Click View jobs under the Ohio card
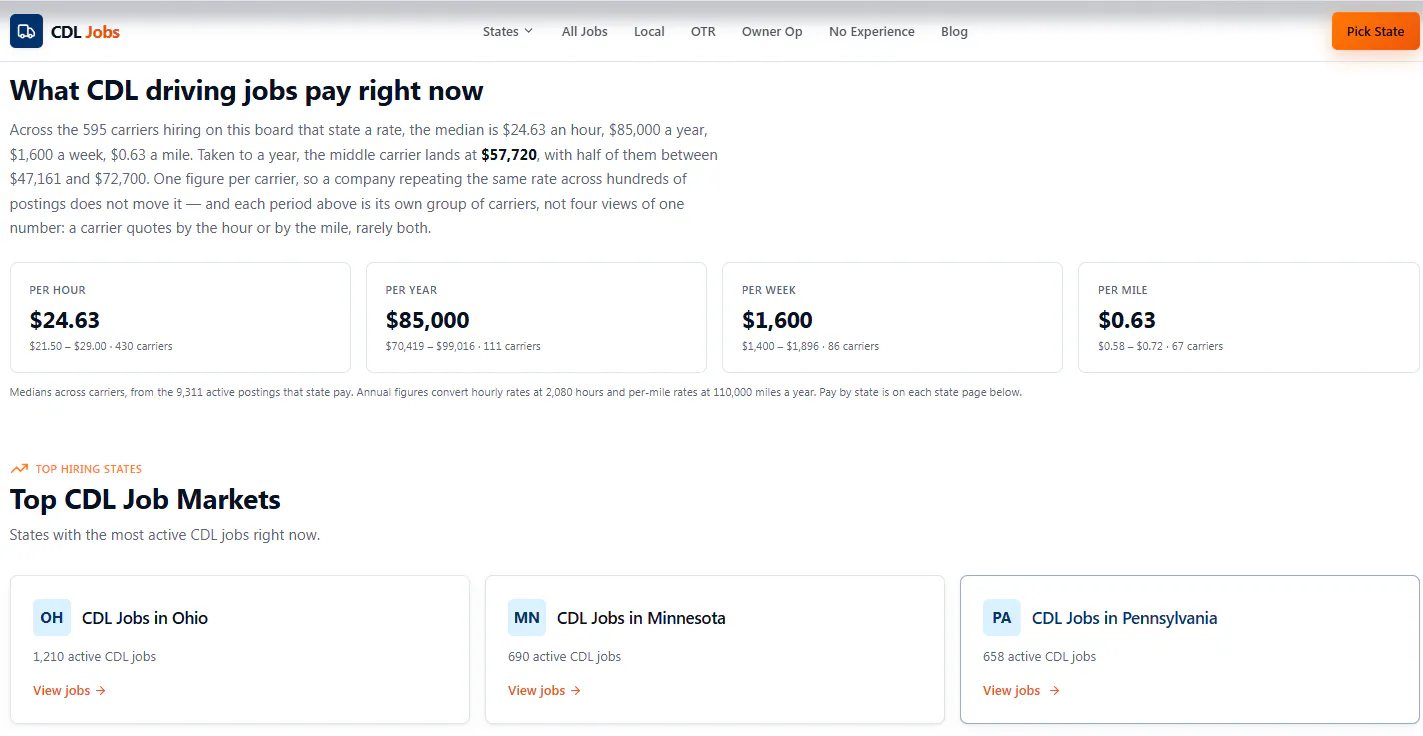The width and height of the screenshot is (1423, 736). (69, 690)
